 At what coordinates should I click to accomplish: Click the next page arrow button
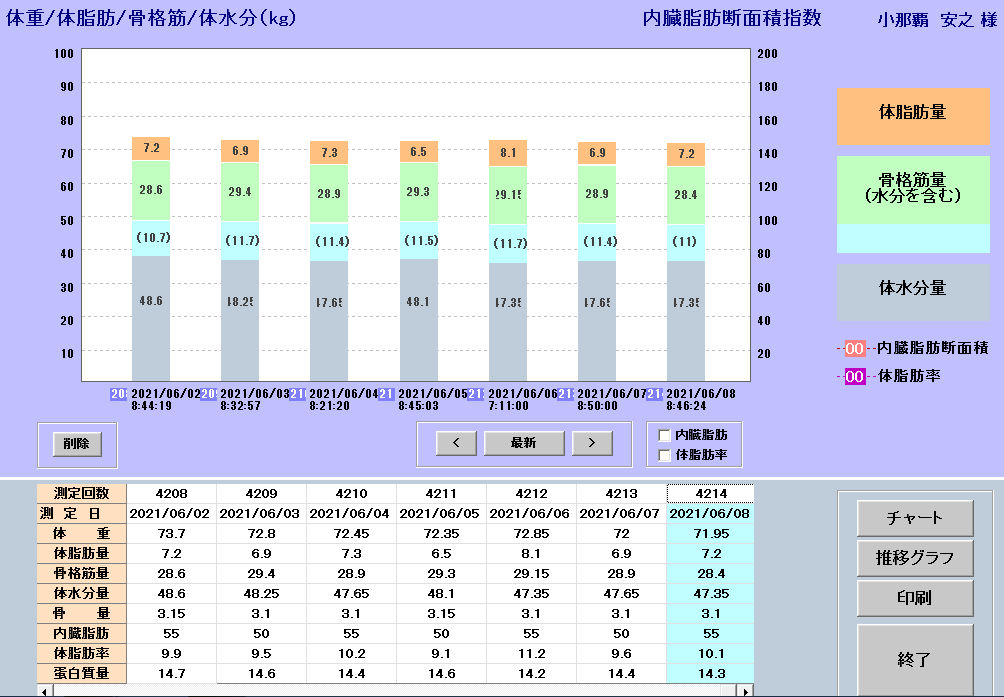tap(592, 443)
